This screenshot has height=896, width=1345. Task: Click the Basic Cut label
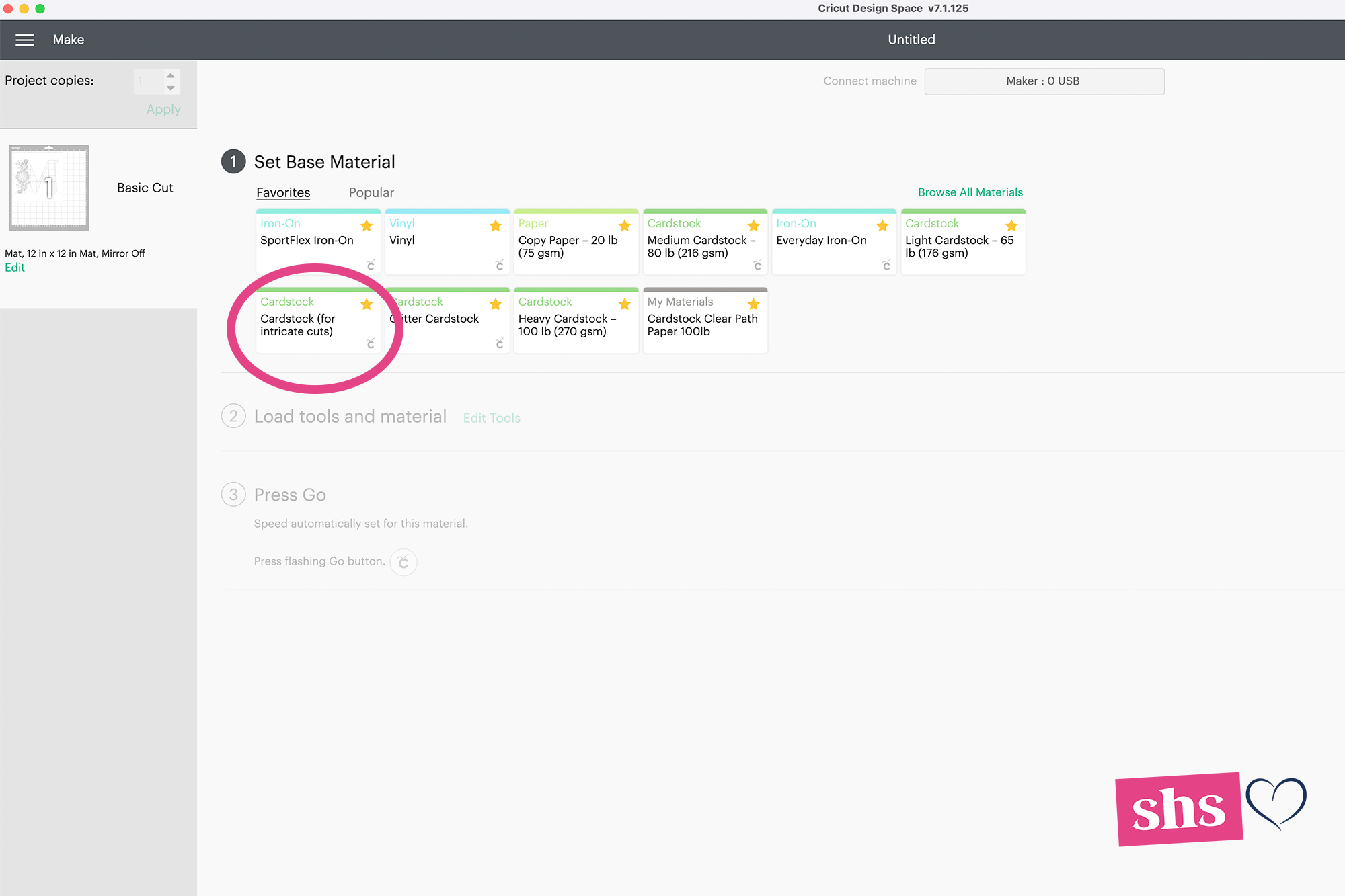(x=145, y=188)
